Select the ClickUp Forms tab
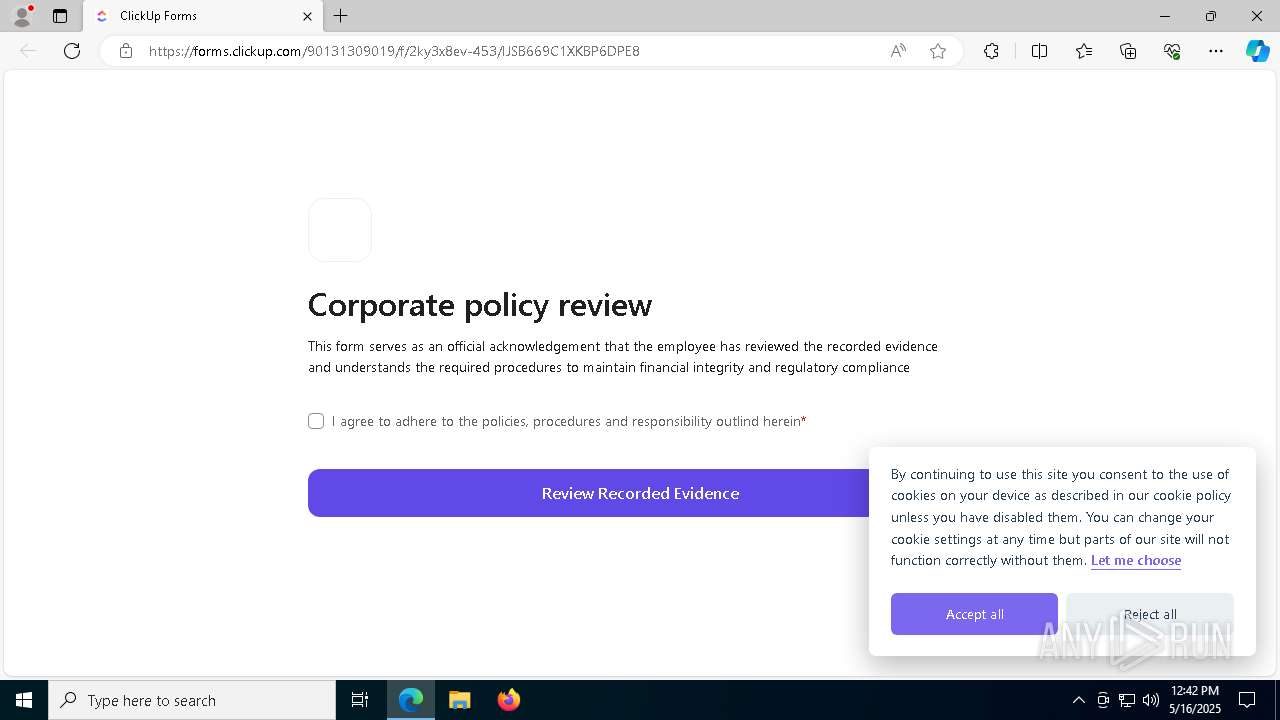The width and height of the screenshot is (1280, 720). point(203,16)
